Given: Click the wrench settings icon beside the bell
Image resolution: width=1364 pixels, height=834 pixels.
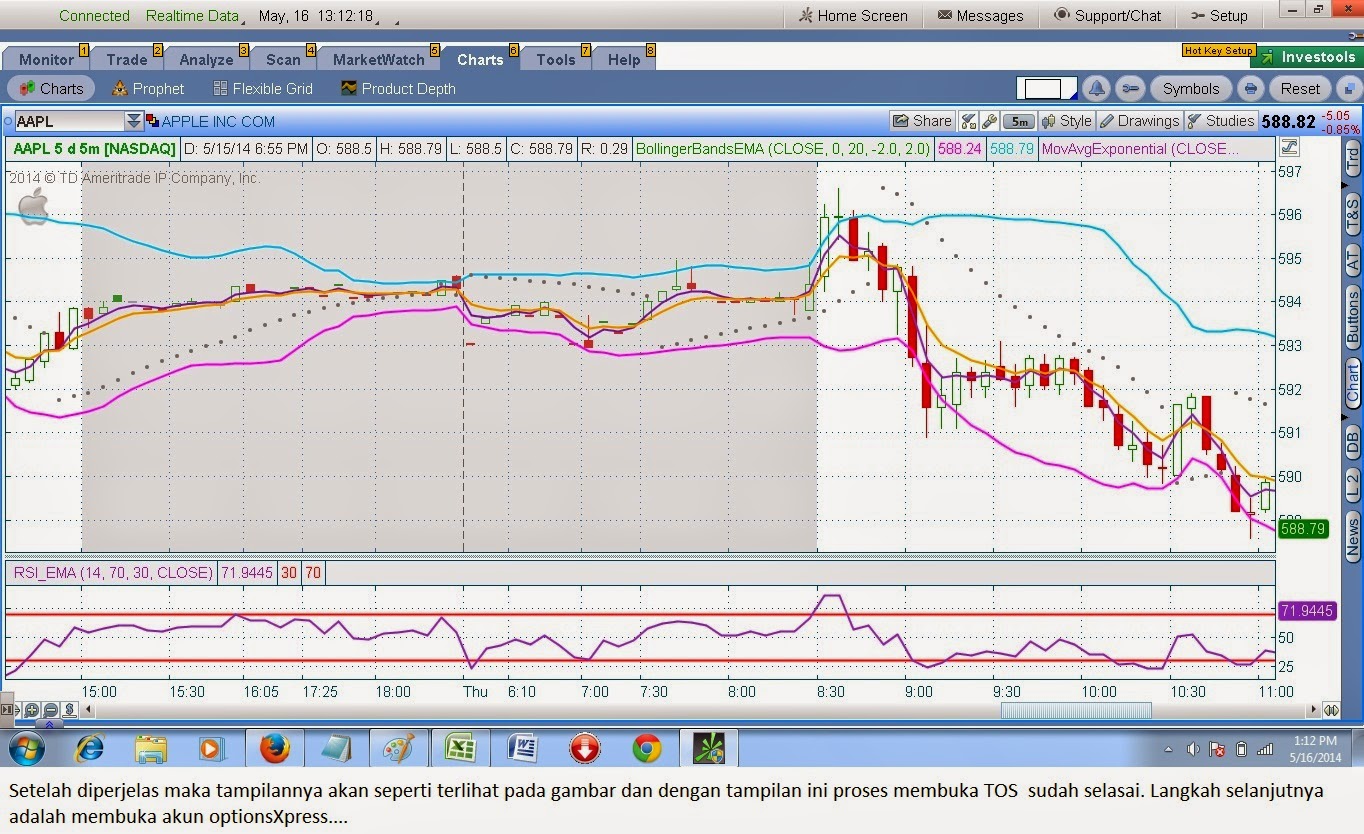Looking at the screenshot, I should click(1130, 88).
